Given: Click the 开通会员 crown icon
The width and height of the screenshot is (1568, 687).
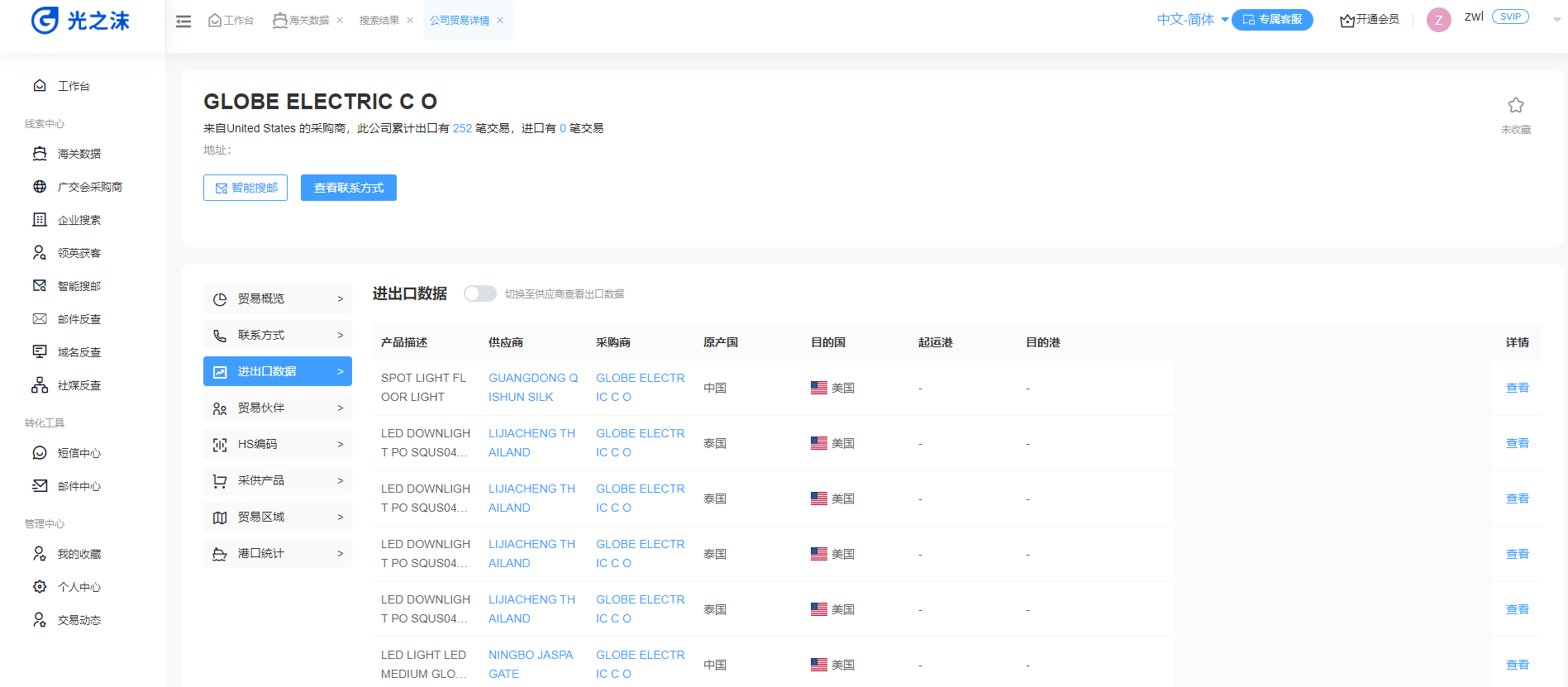Looking at the screenshot, I should 1347,20.
